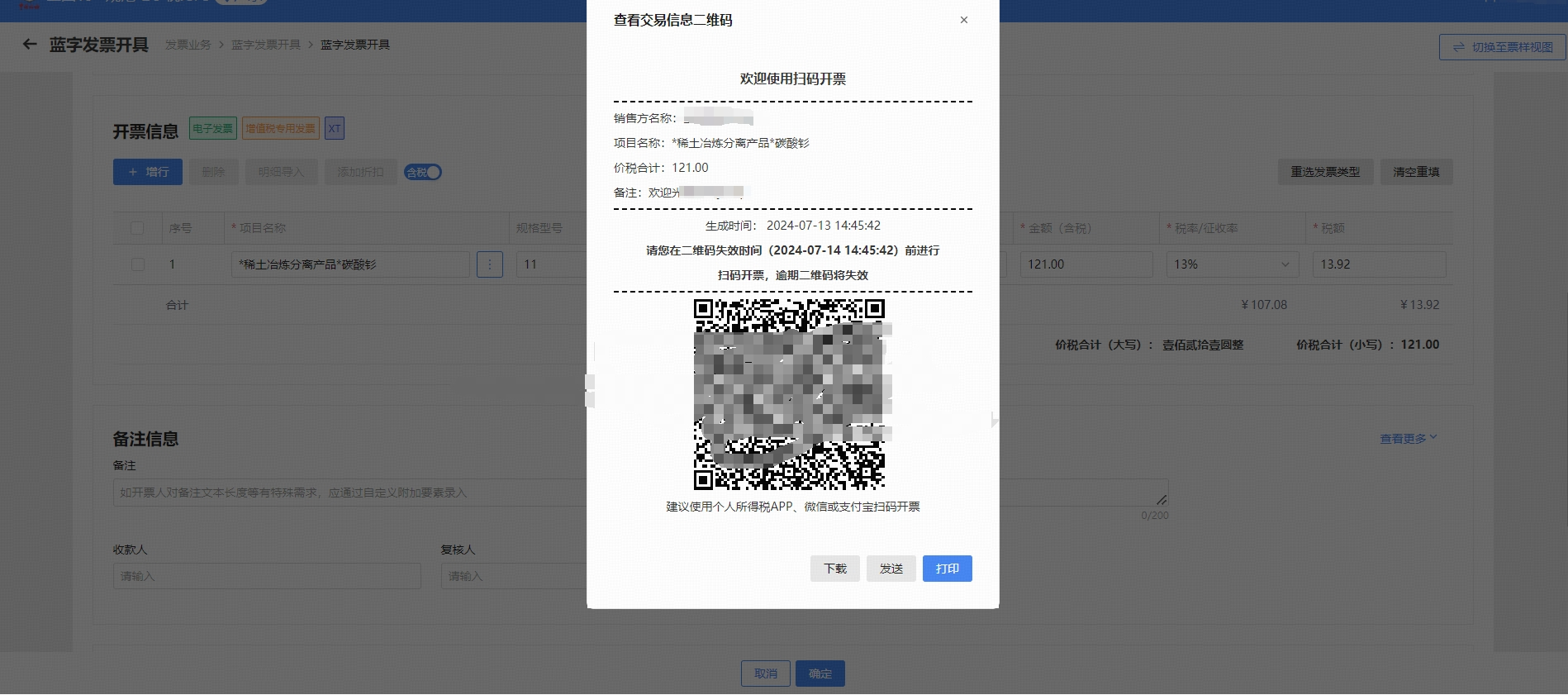Click the 增值税专用发票 tag badge

coord(280,128)
